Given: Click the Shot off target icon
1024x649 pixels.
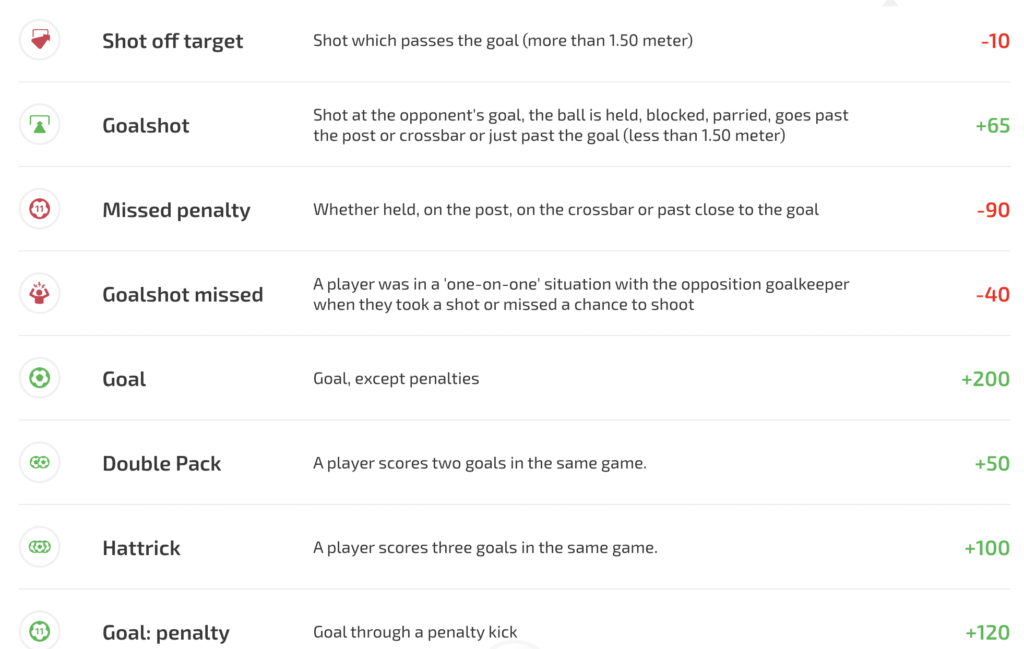Looking at the screenshot, I should pos(40,40).
